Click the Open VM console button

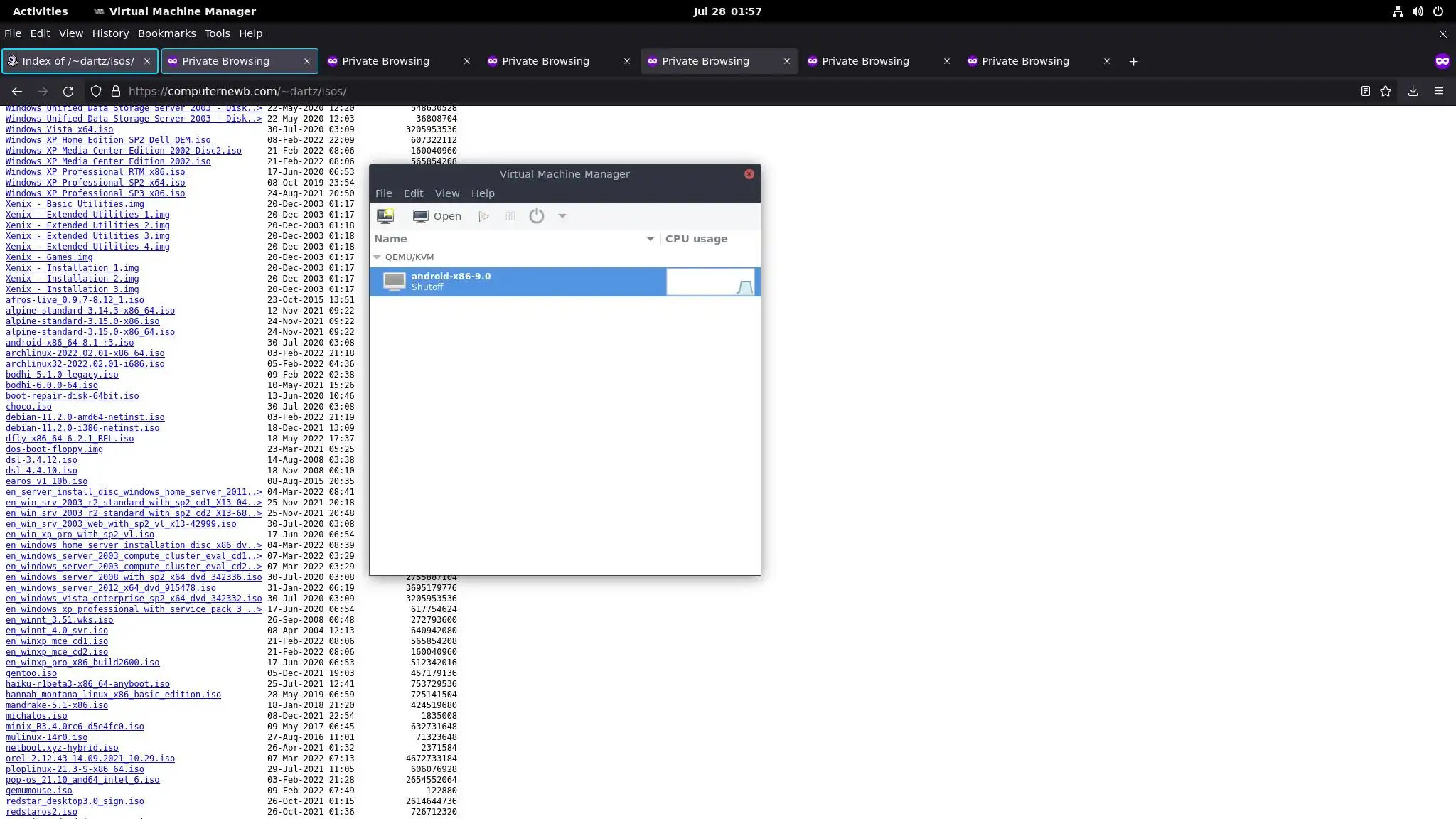click(x=437, y=216)
